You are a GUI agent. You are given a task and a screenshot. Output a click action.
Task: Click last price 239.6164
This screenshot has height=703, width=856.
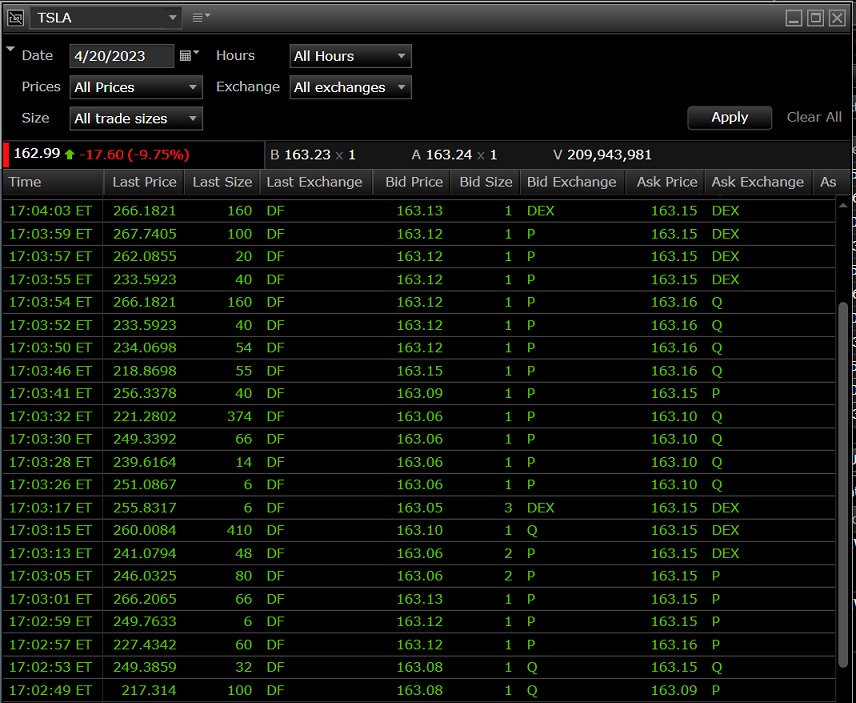tap(145, 462)
